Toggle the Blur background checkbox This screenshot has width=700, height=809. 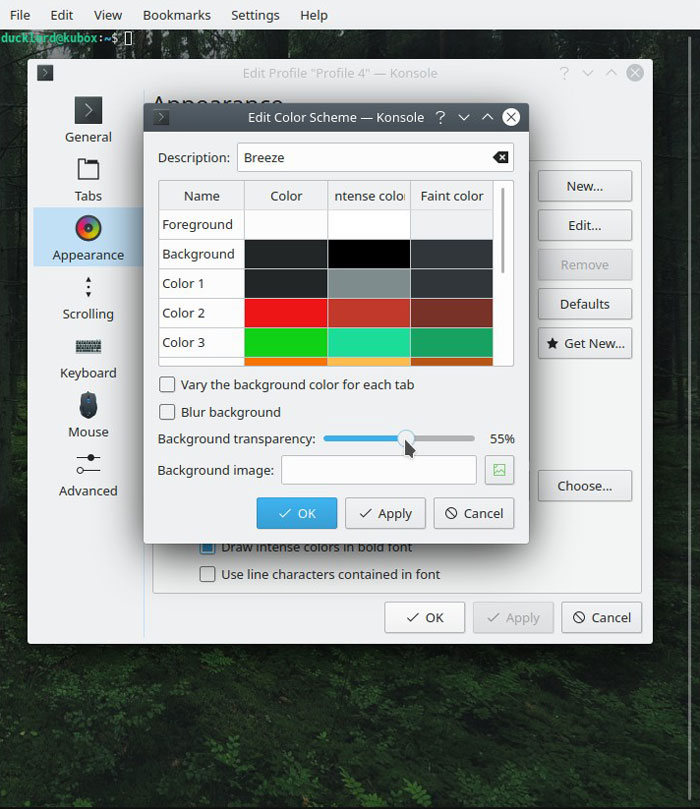tap(168, 412)
